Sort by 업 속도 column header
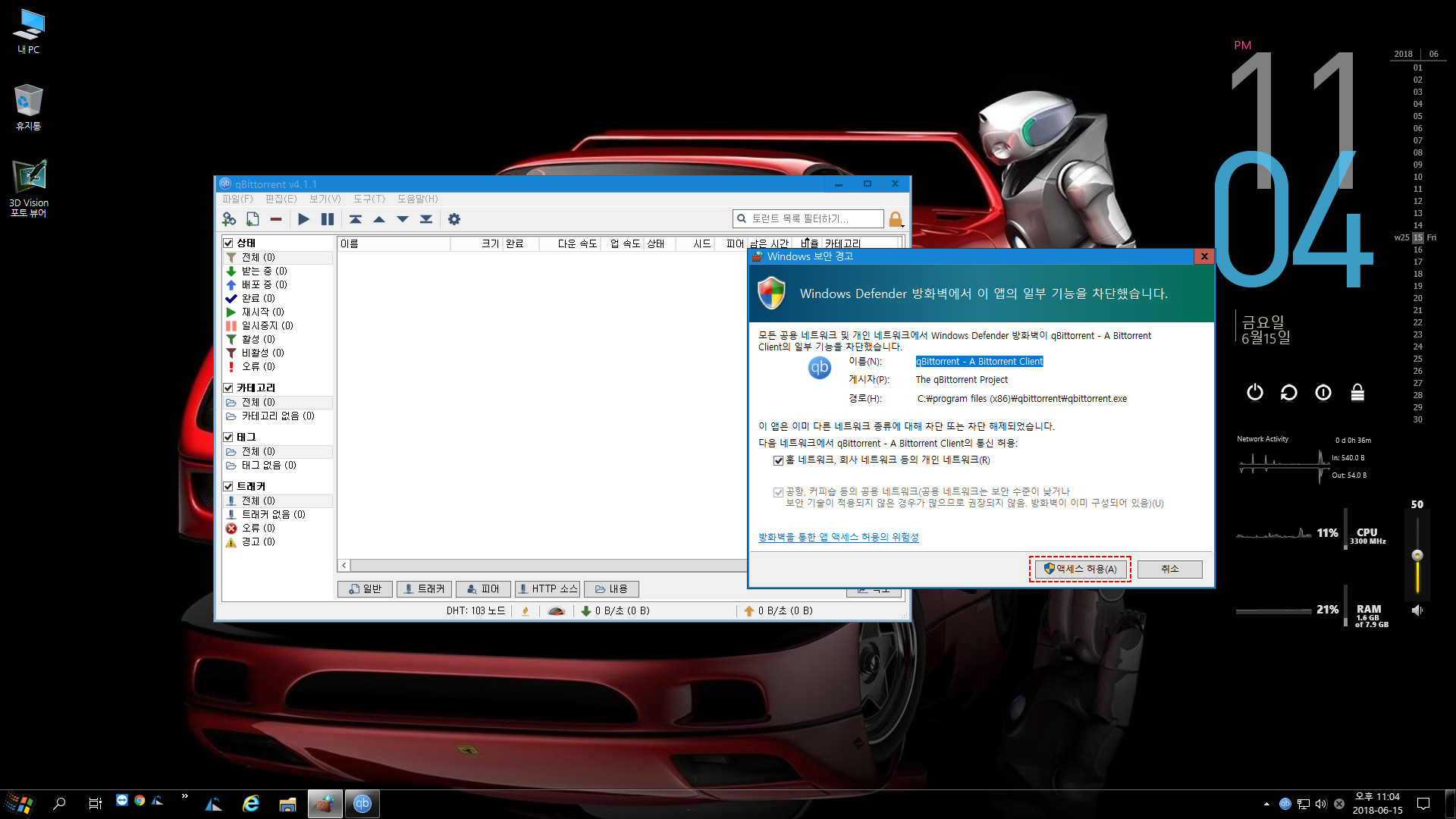1456x819 pixels. coord(622,243)
